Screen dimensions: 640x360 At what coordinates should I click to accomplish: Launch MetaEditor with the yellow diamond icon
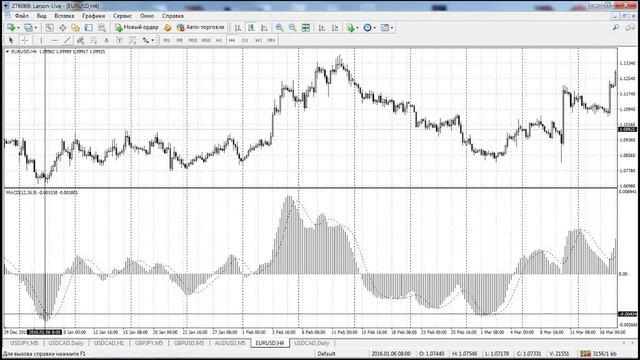pos(167,28)
